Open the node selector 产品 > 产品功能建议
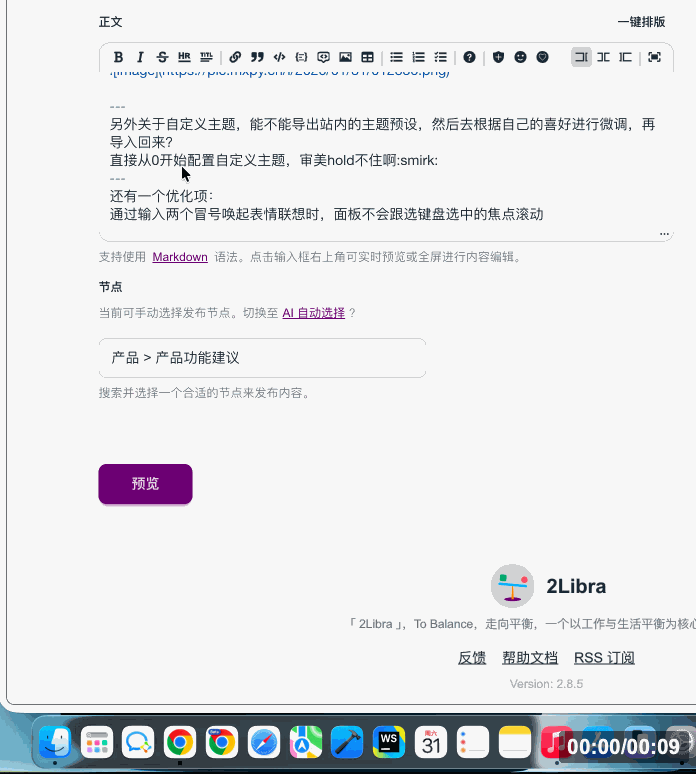The image size is (696, 774). coord(262,358)
